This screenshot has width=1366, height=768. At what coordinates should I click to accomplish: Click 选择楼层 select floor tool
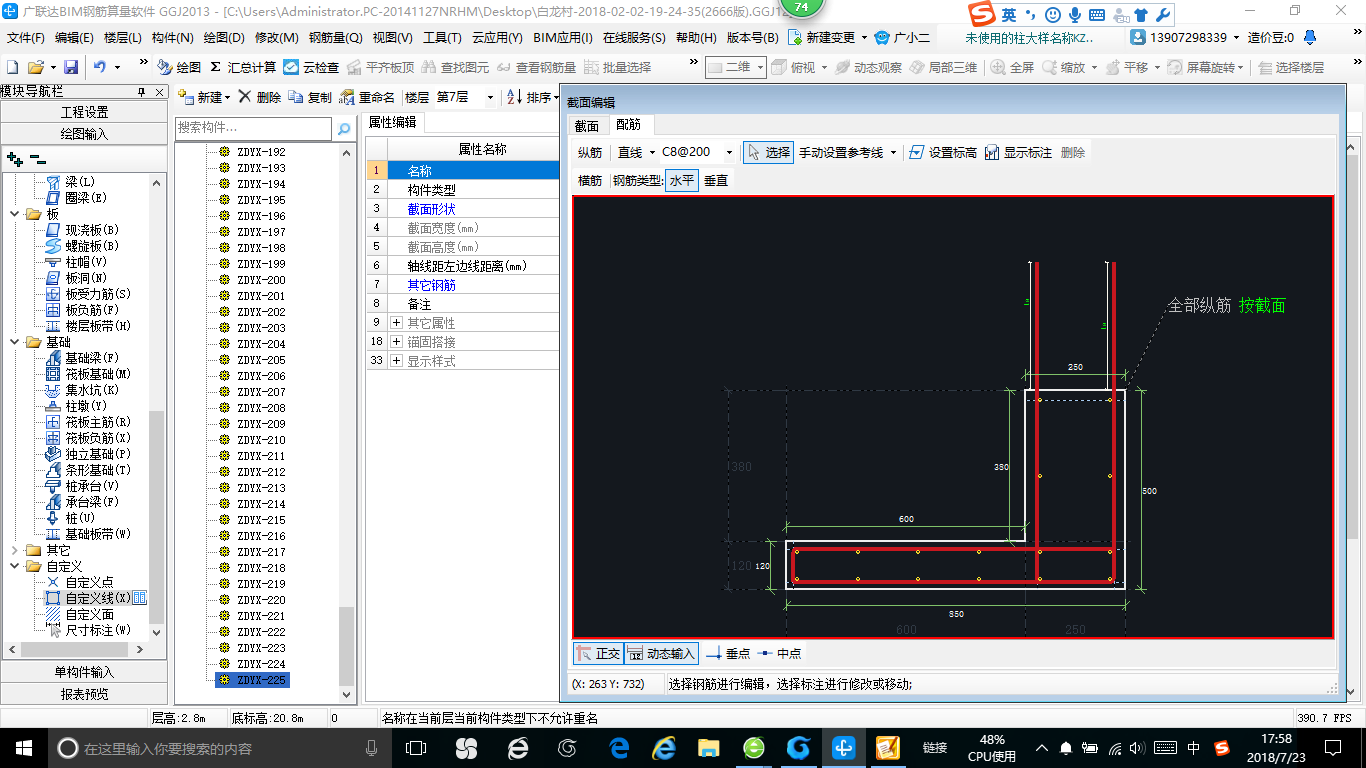tap(1290, 67)
